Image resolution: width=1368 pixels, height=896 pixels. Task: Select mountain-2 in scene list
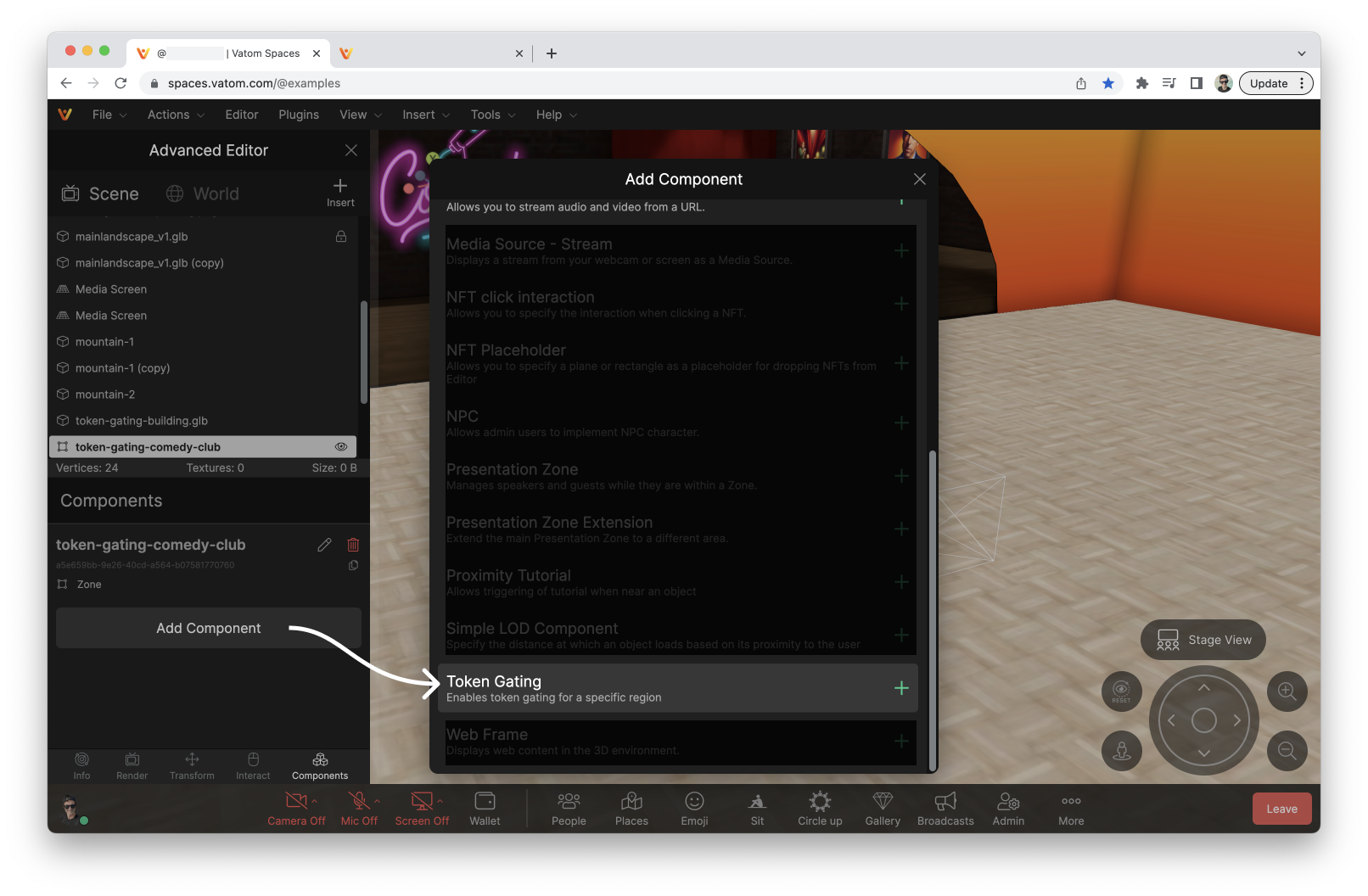202,395
